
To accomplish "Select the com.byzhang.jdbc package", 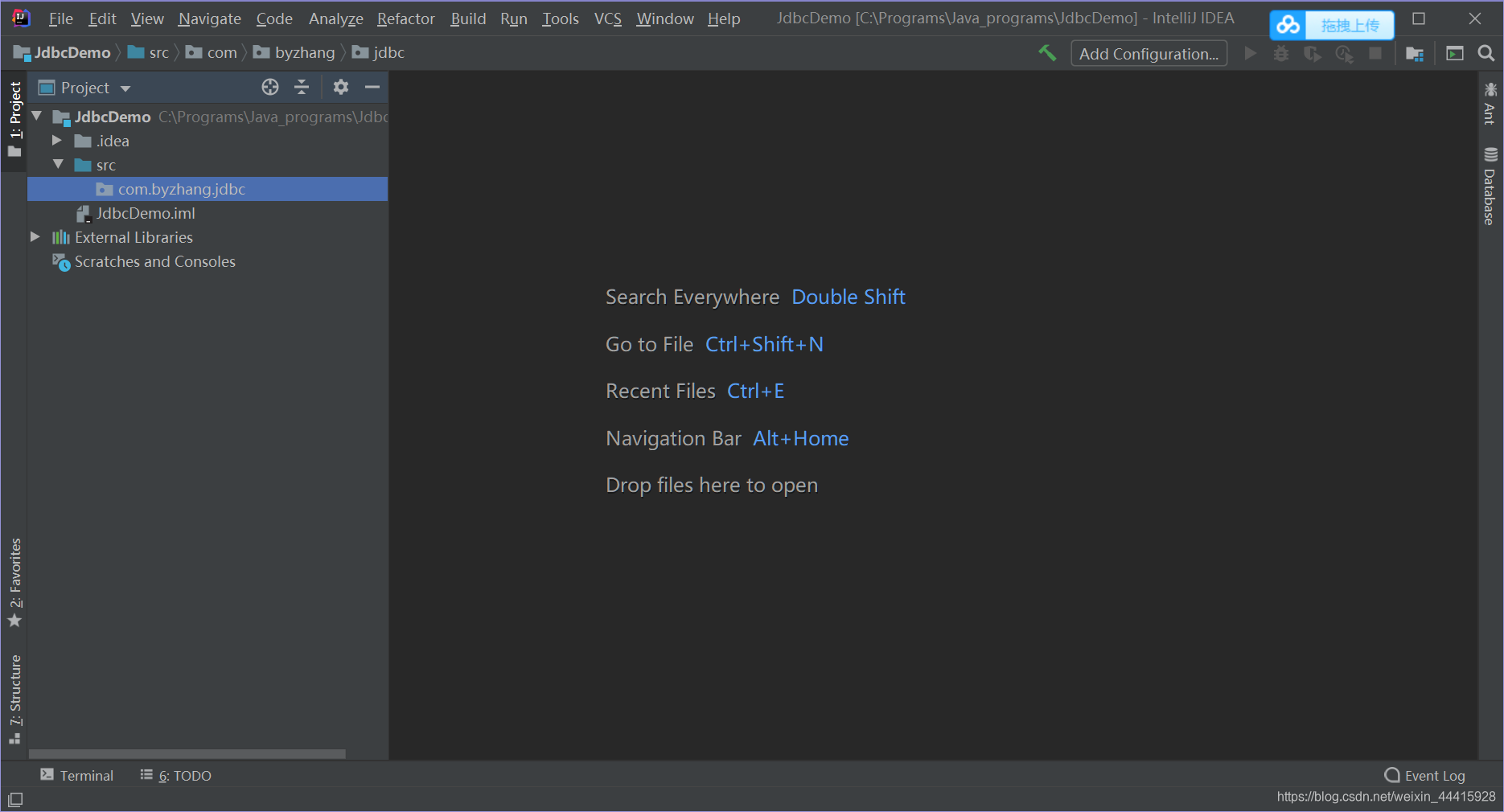I will [x=208, y=189].
